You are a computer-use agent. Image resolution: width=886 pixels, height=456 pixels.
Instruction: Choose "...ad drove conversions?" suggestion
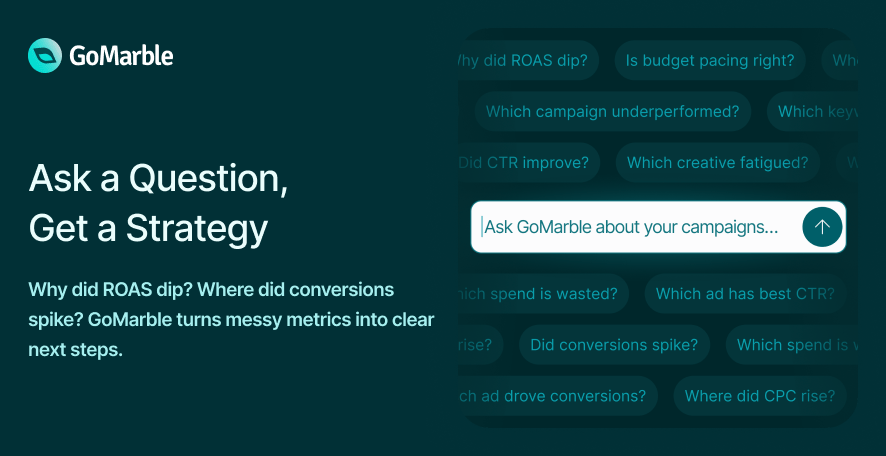[558, 396]
